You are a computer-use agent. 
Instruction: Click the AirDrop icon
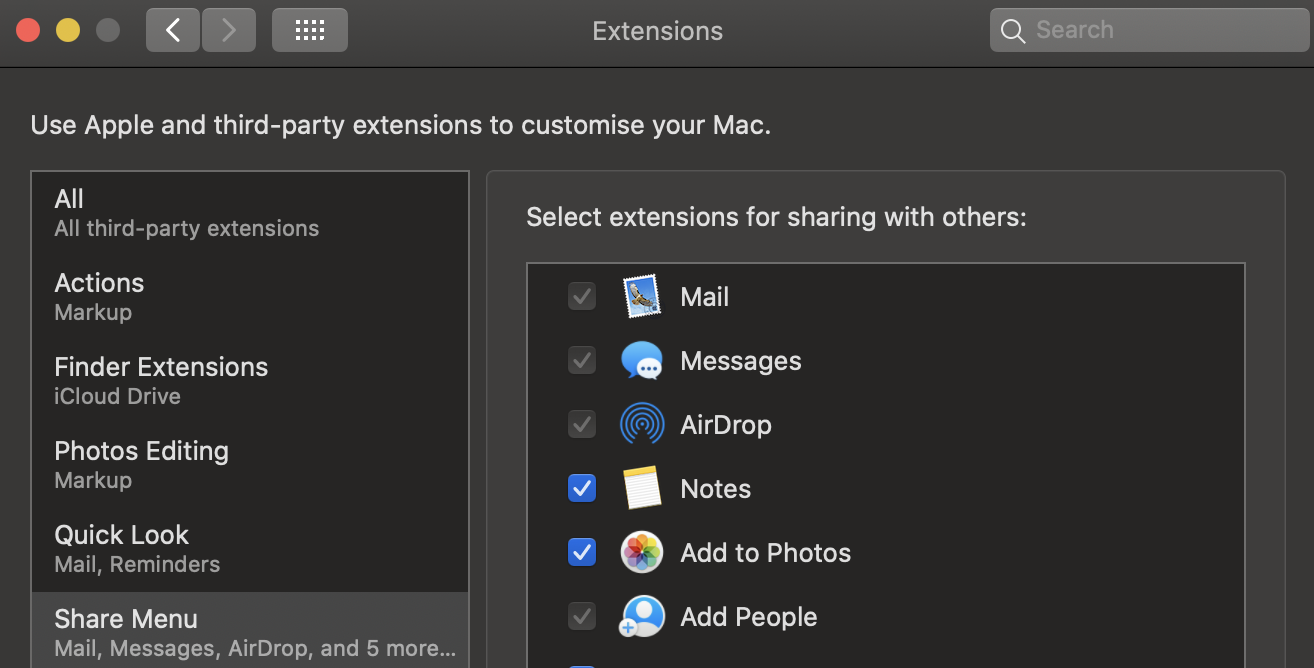642,425
